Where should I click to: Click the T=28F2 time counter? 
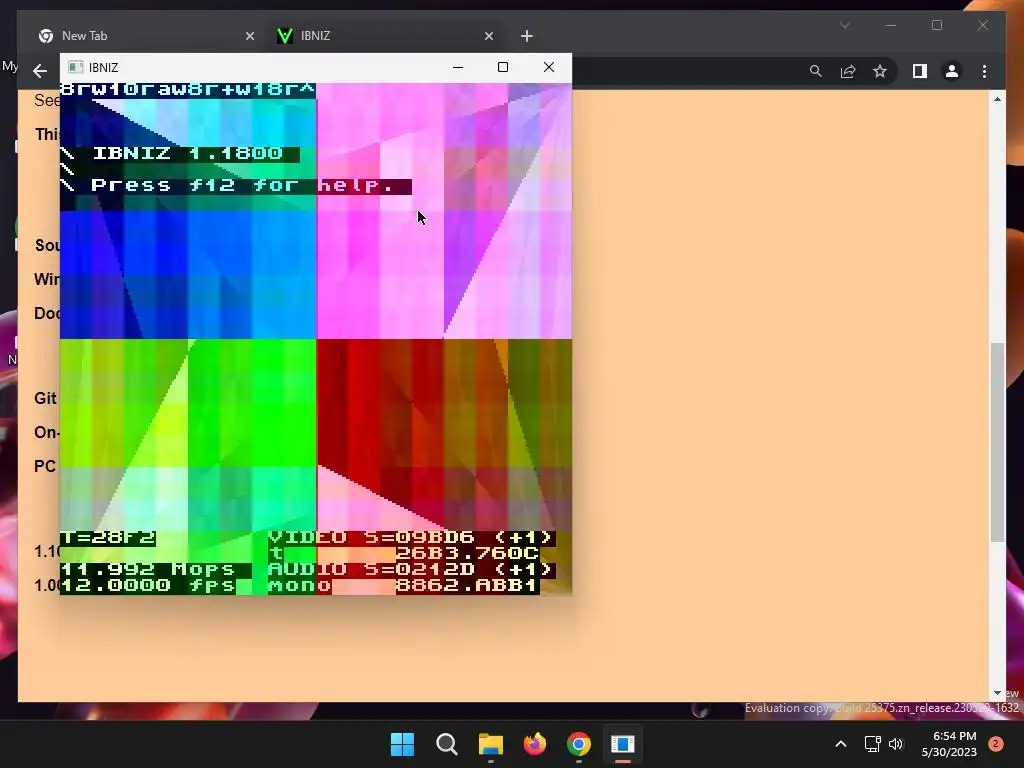[x=108, y=538]
